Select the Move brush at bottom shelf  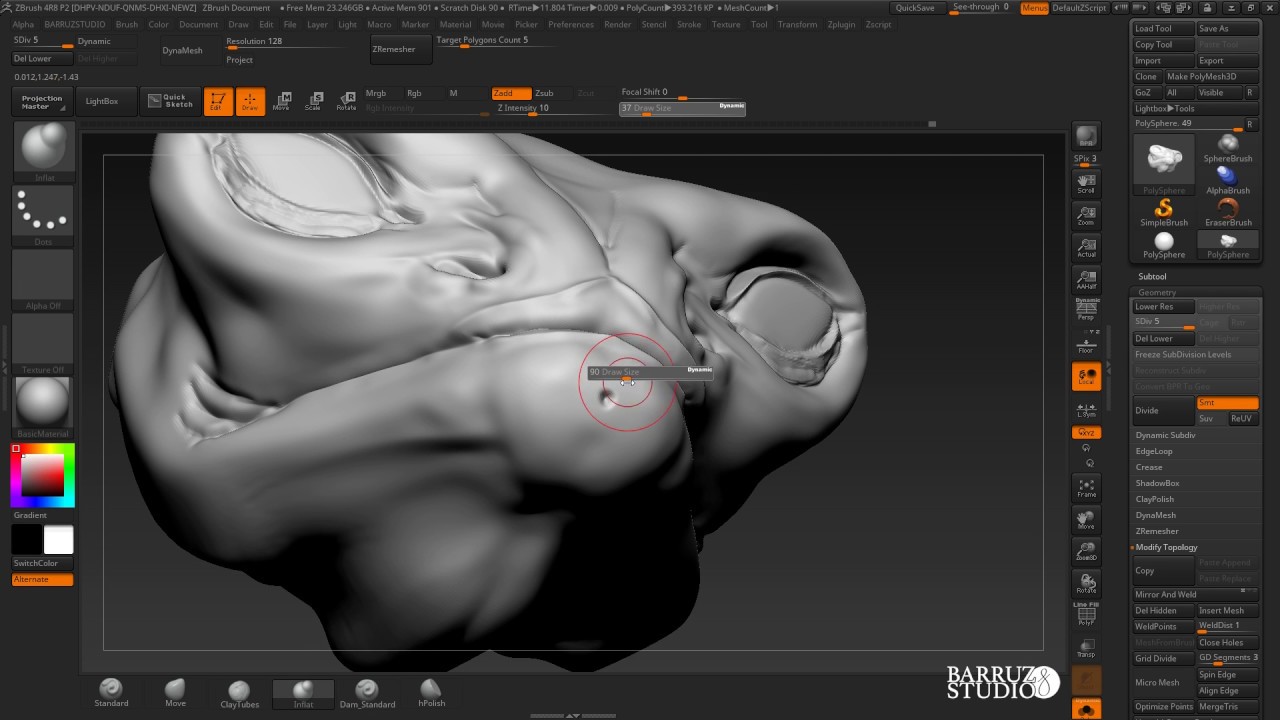[175, 693]
